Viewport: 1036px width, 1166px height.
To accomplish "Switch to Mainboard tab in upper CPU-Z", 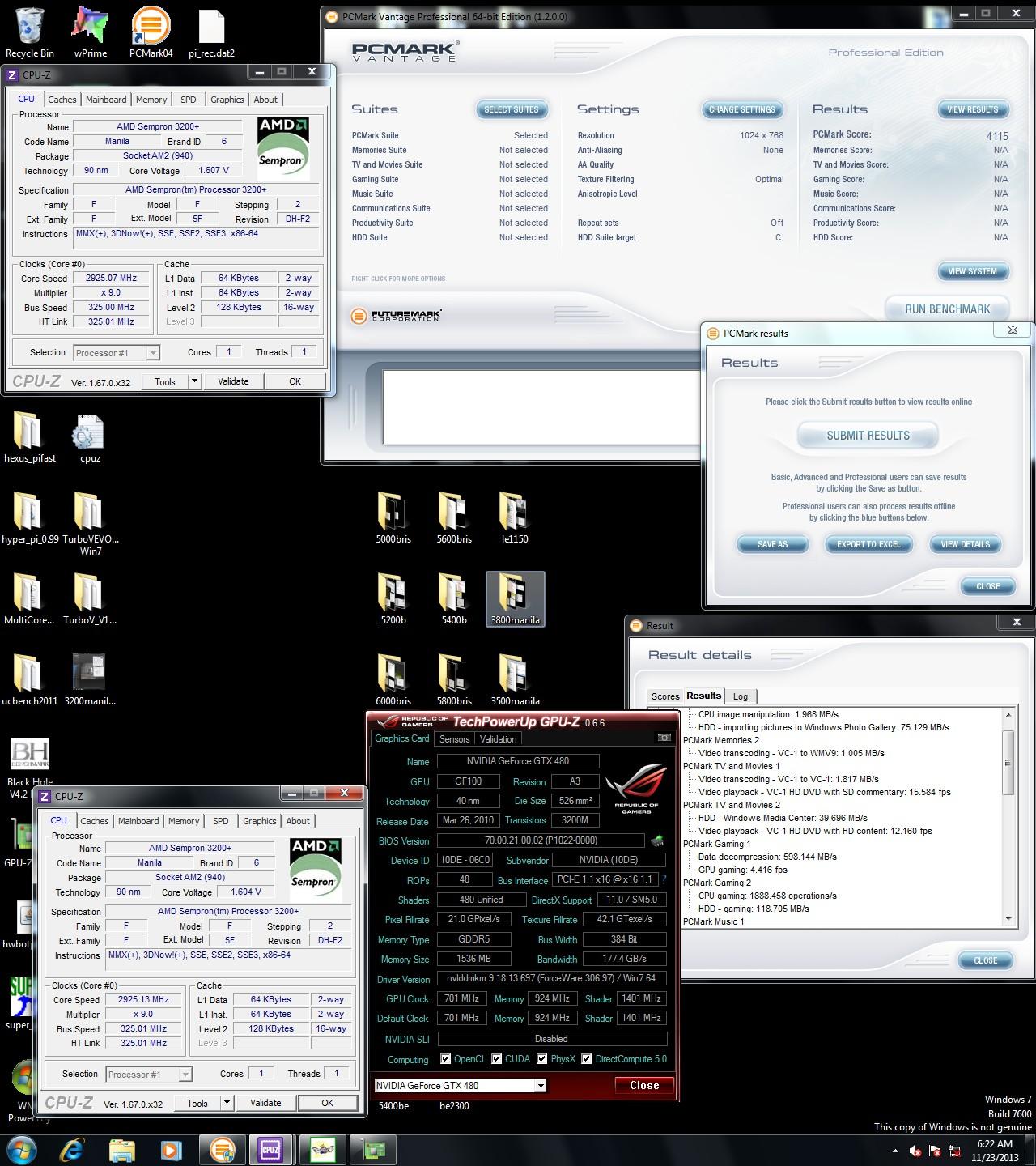I will pyautogui.click(x=106, y=100).
